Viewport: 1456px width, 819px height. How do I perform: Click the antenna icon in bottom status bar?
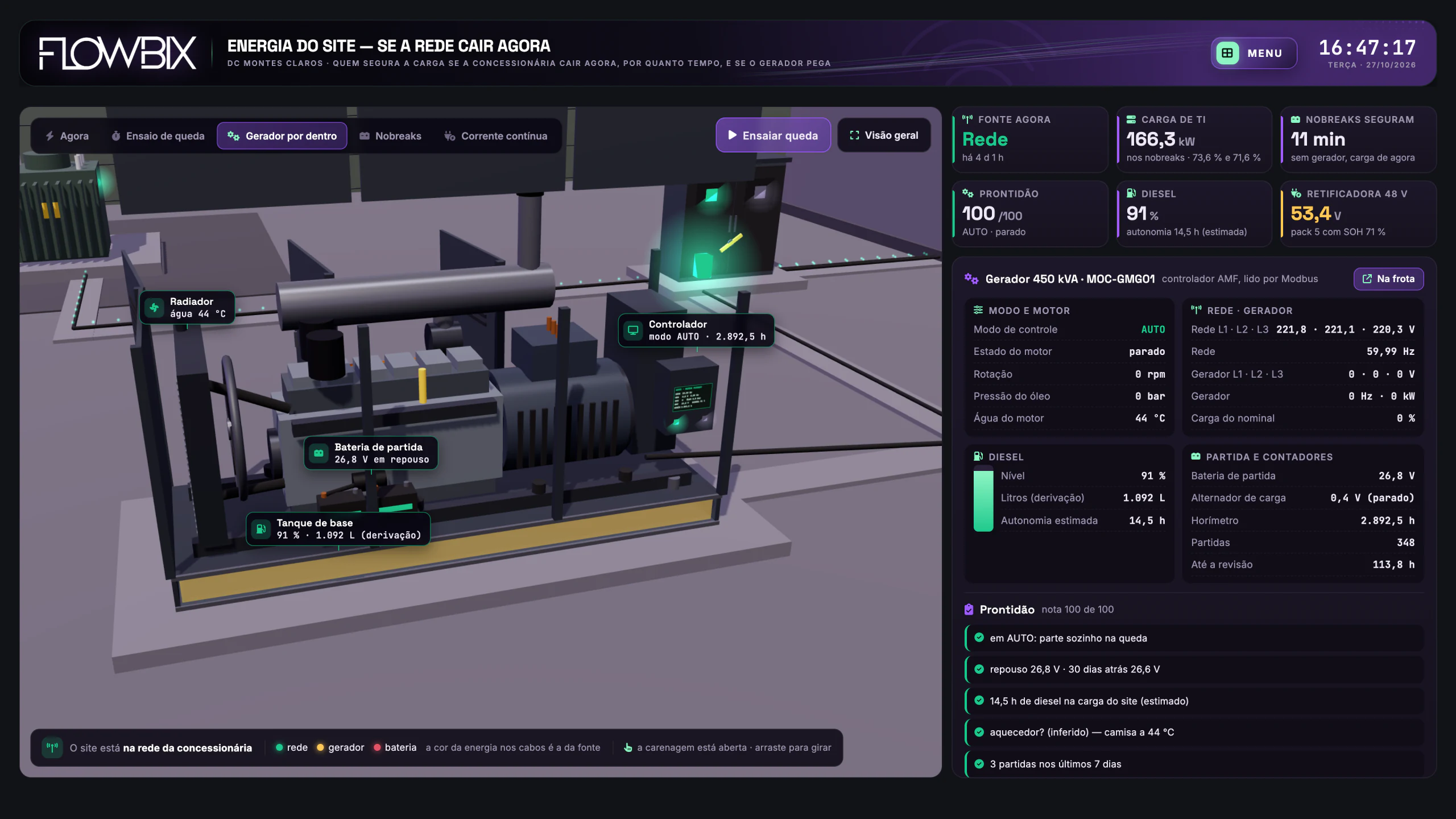tap(52, 747)
